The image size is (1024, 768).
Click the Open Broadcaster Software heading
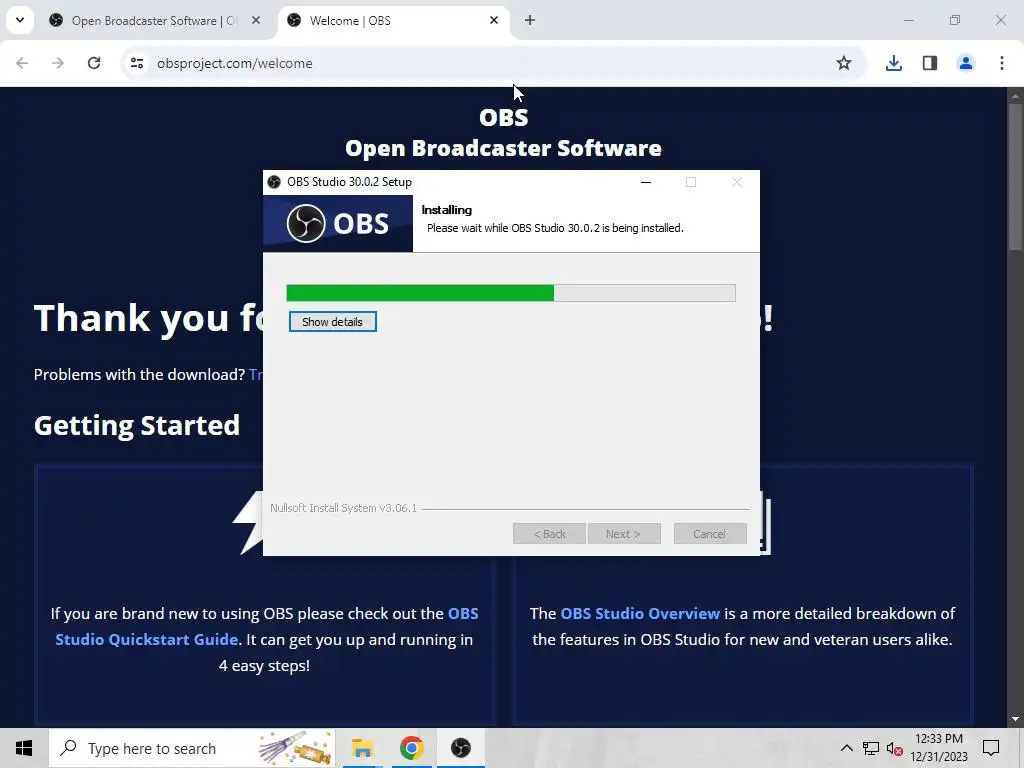tap(504, 148)
